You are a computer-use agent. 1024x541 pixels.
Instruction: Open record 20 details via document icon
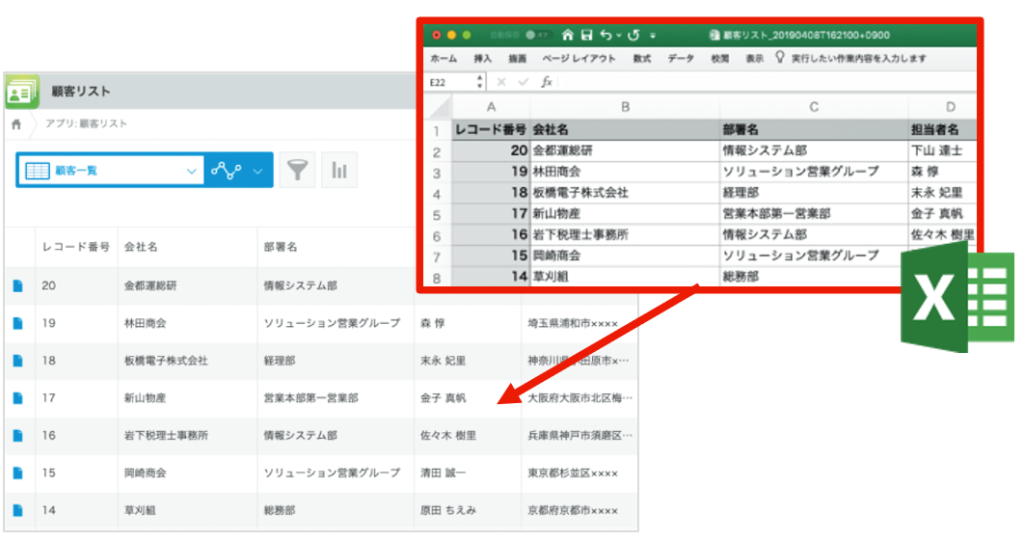point(17,286)
